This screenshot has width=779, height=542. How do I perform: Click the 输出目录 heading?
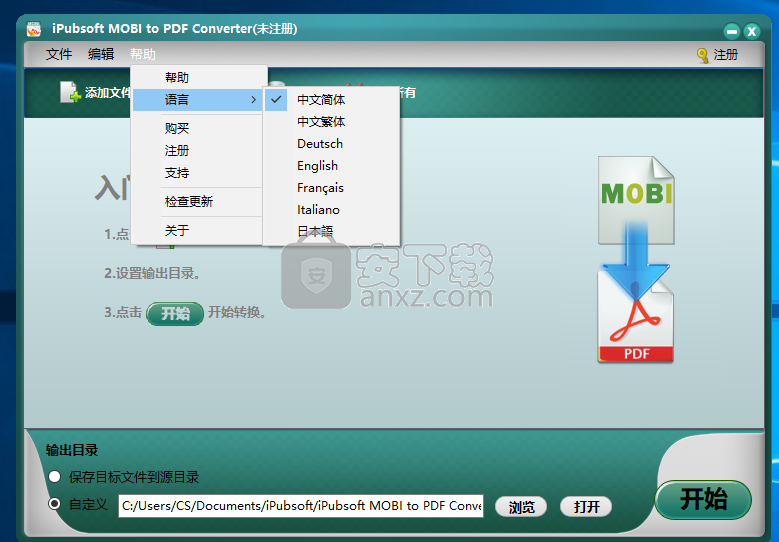click(72, 450)
